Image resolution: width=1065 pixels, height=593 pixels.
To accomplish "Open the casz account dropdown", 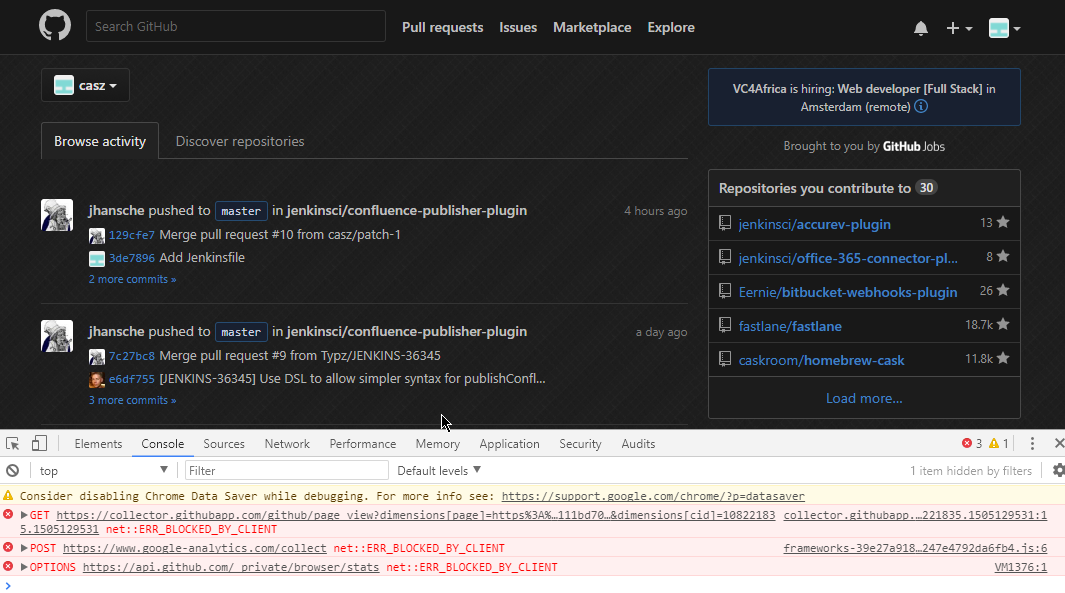I will point(85,85).
